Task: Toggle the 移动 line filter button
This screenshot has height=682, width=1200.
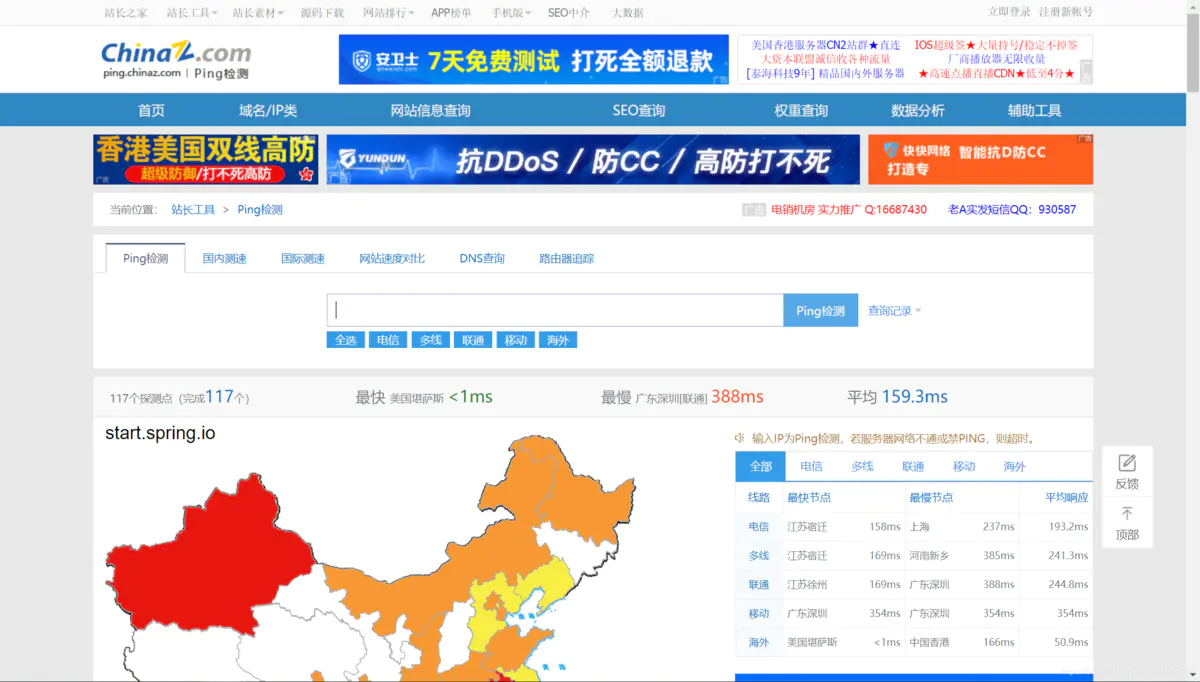Action: (516, 340)
